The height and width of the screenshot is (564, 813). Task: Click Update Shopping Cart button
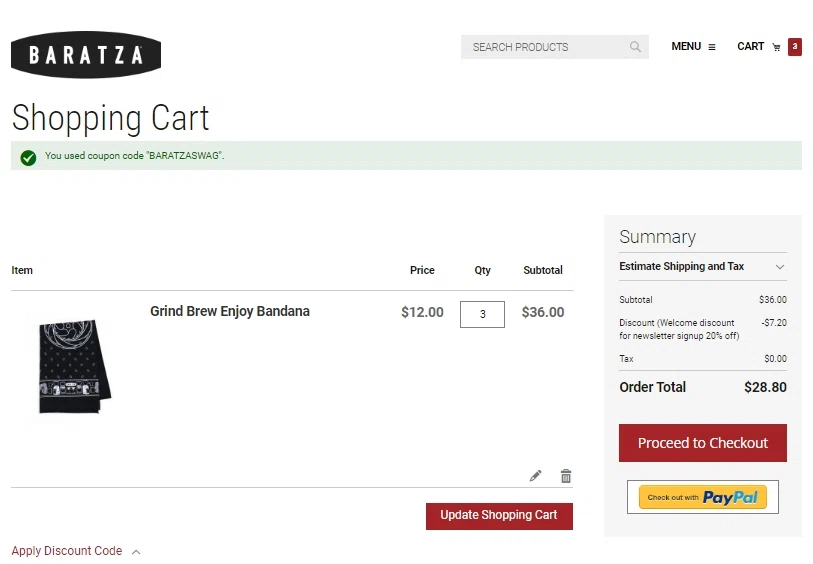[x=499, y=516]
